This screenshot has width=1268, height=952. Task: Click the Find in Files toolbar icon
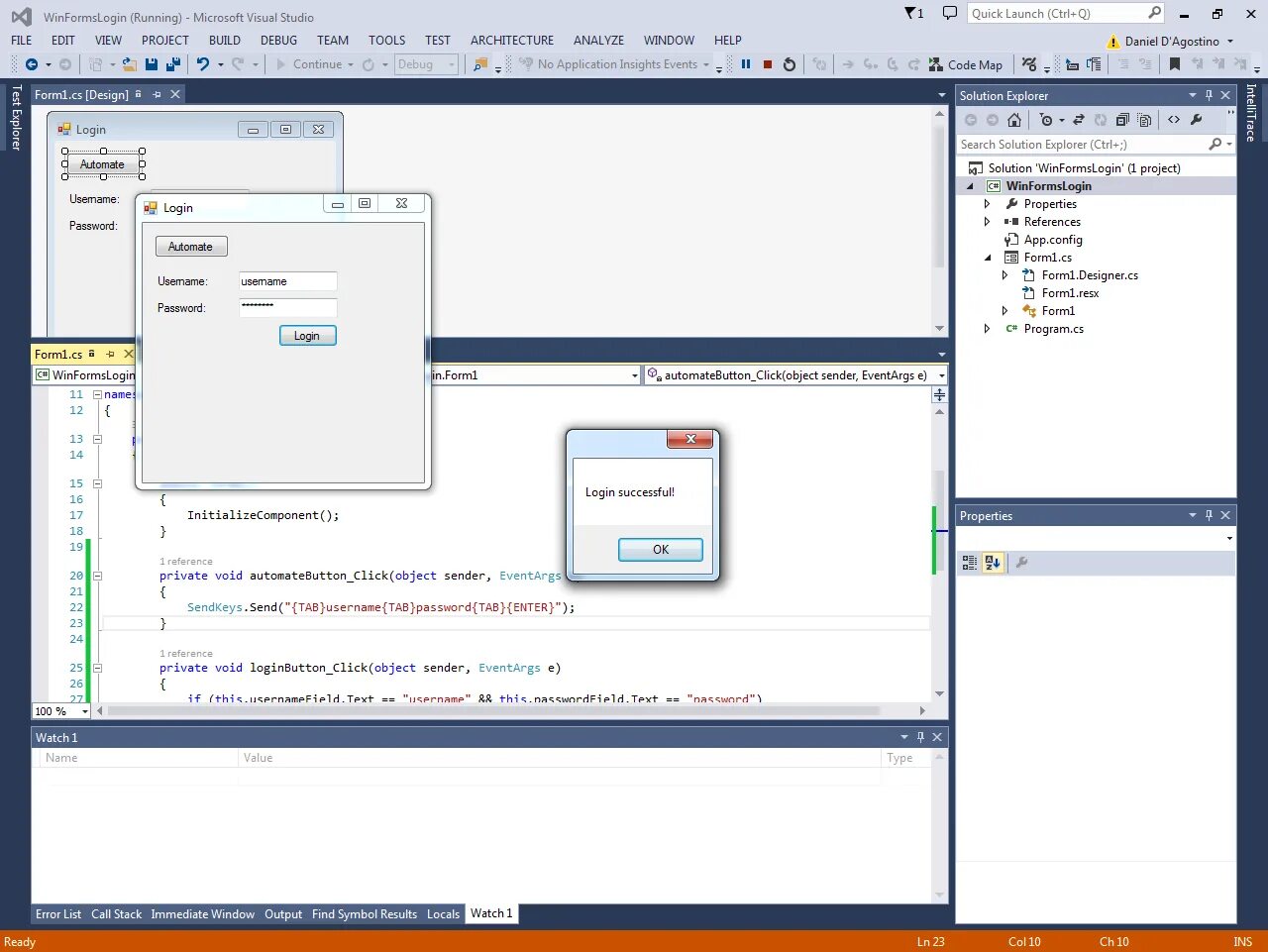pos(480,64)
